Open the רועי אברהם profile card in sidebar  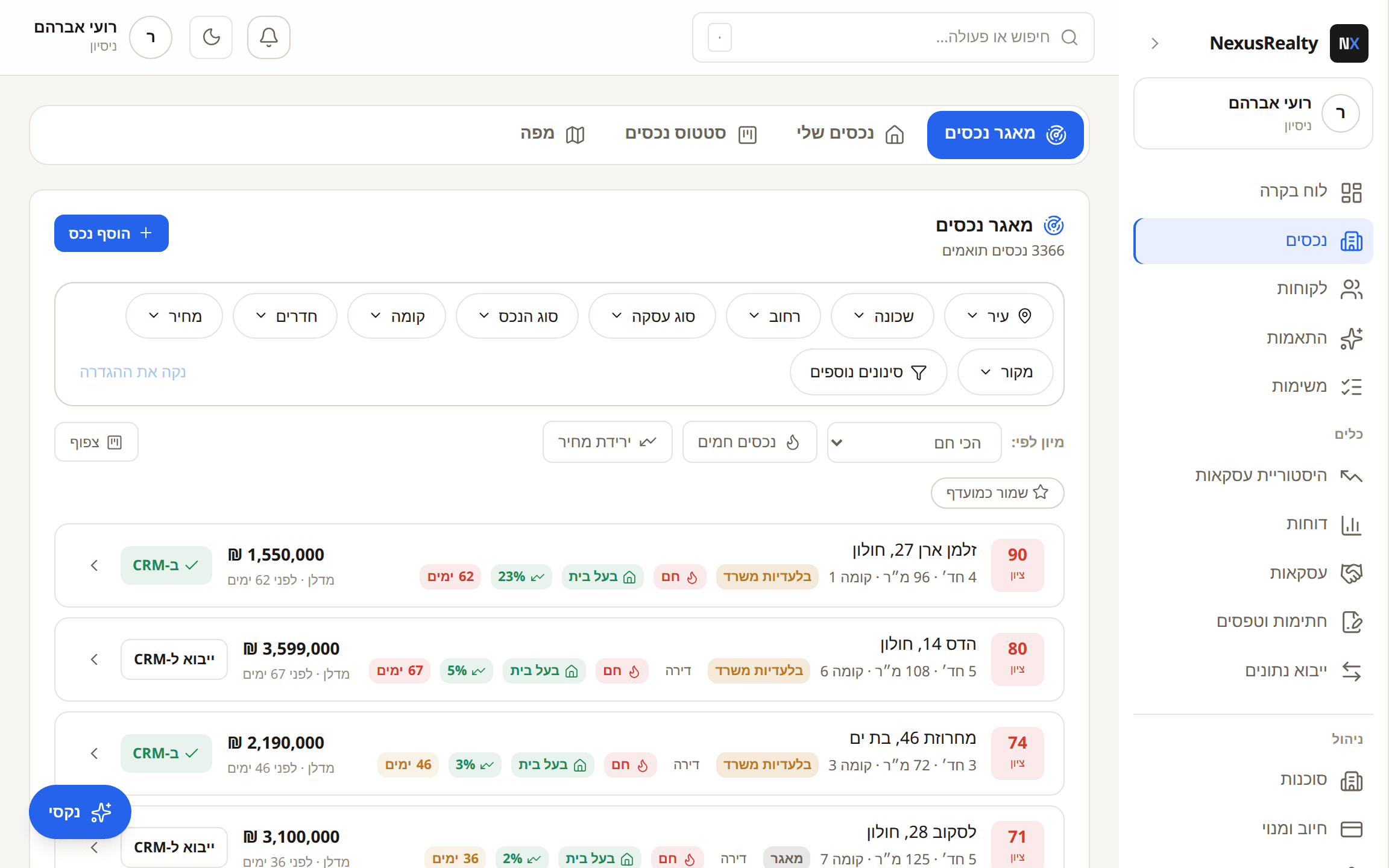1253,113
